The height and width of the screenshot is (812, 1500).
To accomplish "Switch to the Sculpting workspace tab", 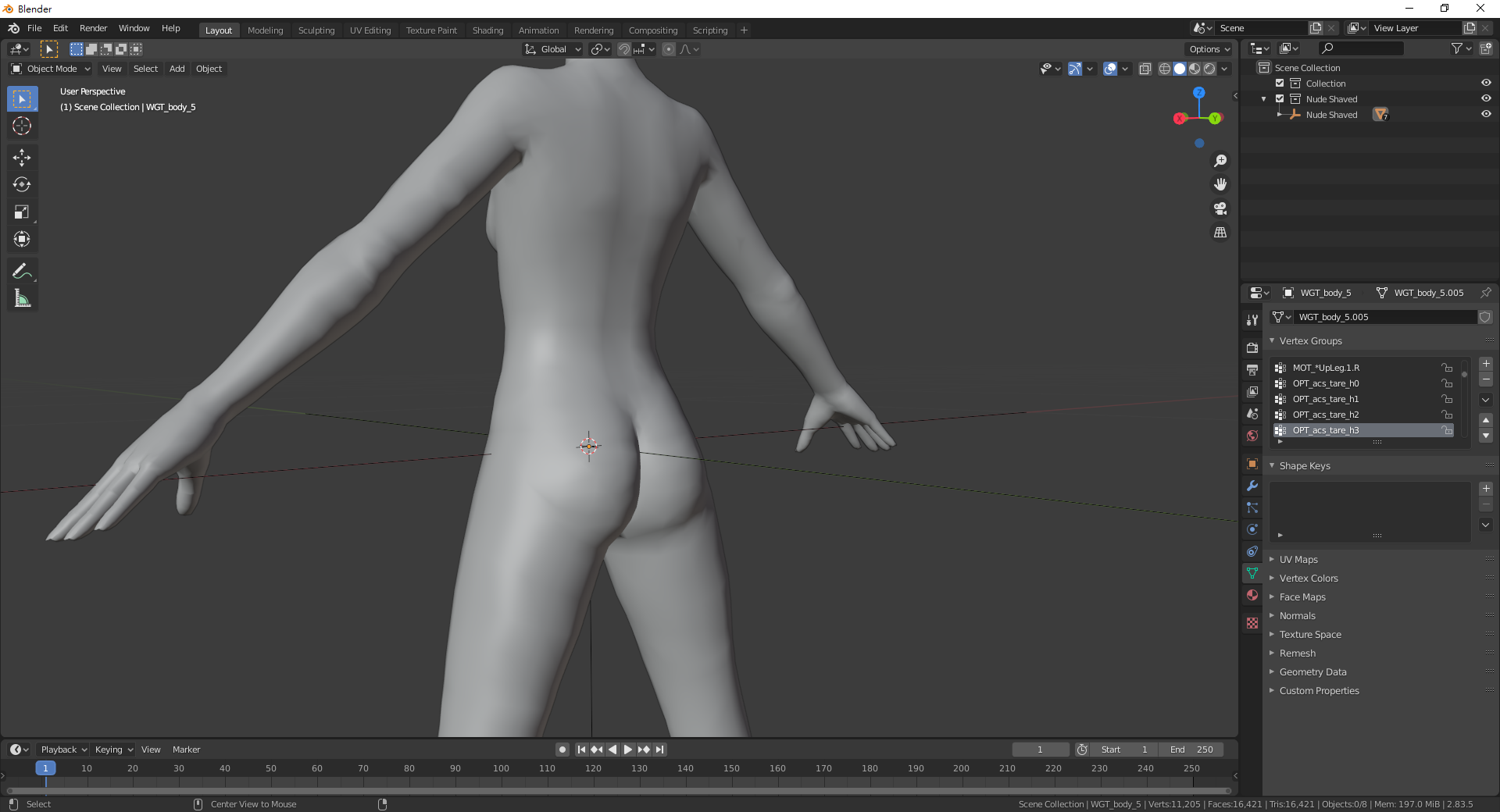I will tap(316, 30).
